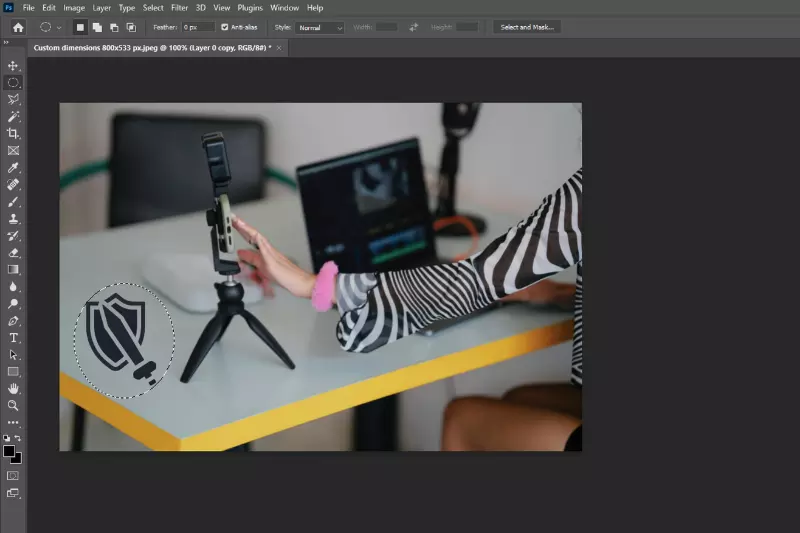Select the Hand tool
Image resolution: width=800 pixels, height=533 pixels.
[13, 389]
